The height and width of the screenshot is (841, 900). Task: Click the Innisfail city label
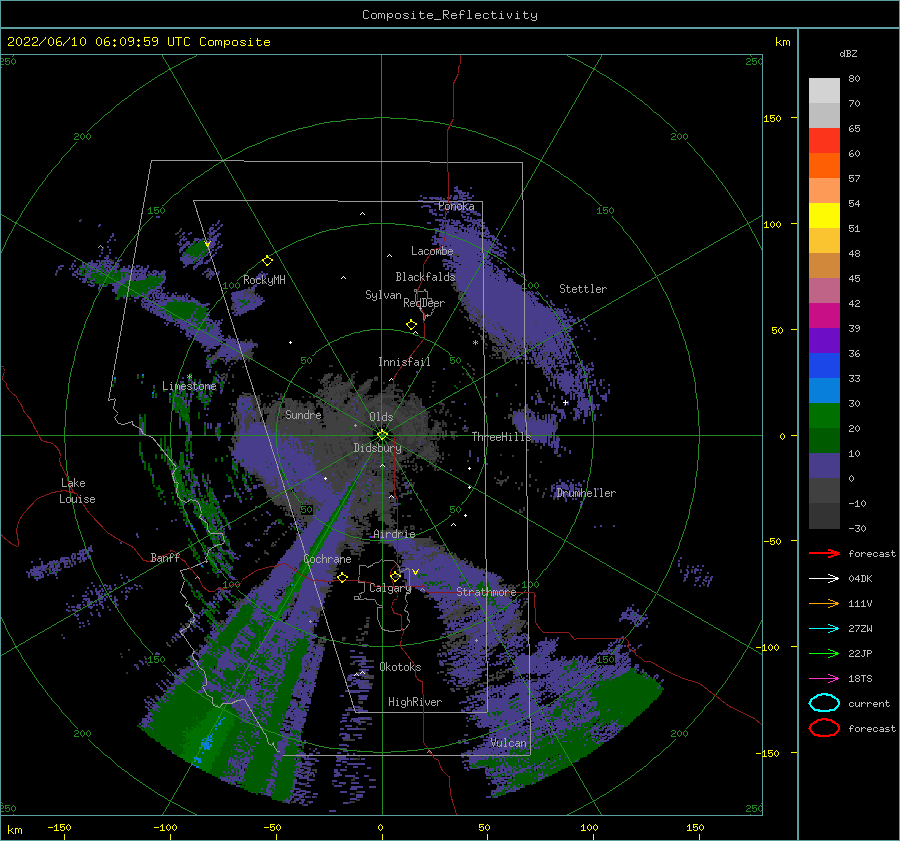404,362
